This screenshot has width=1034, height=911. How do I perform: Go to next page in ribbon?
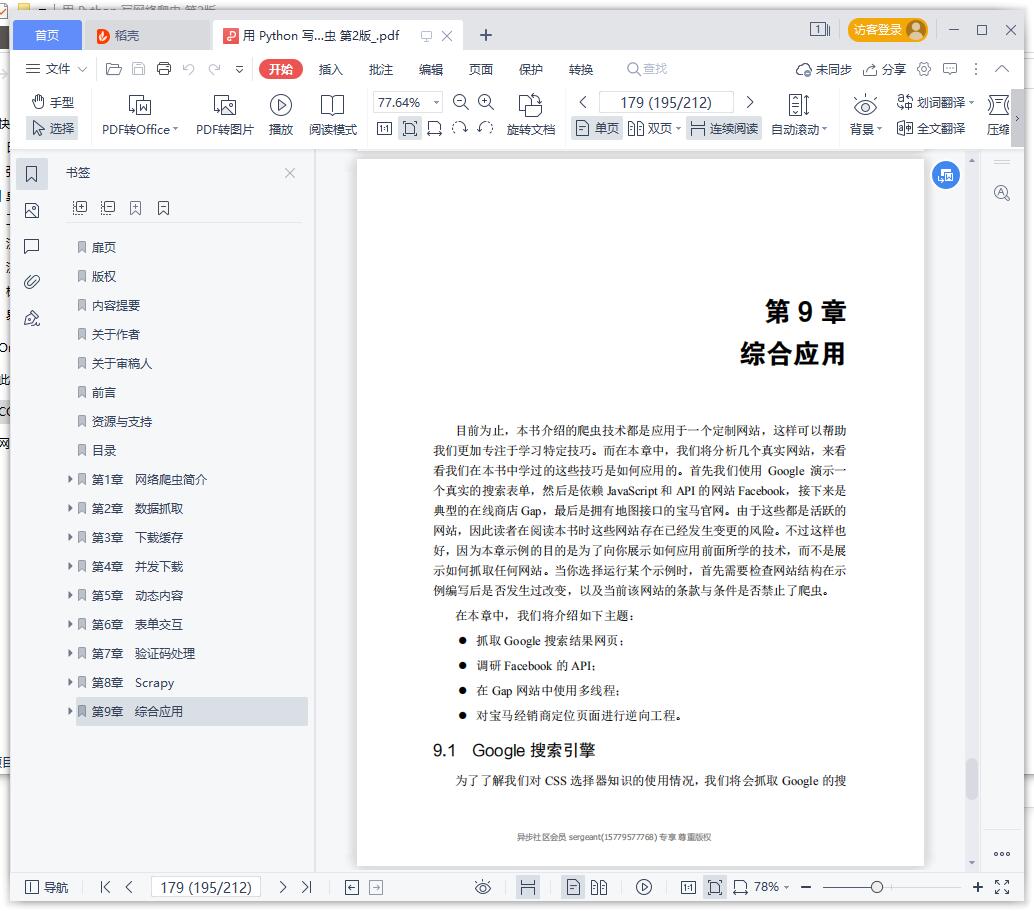[750, 102]
